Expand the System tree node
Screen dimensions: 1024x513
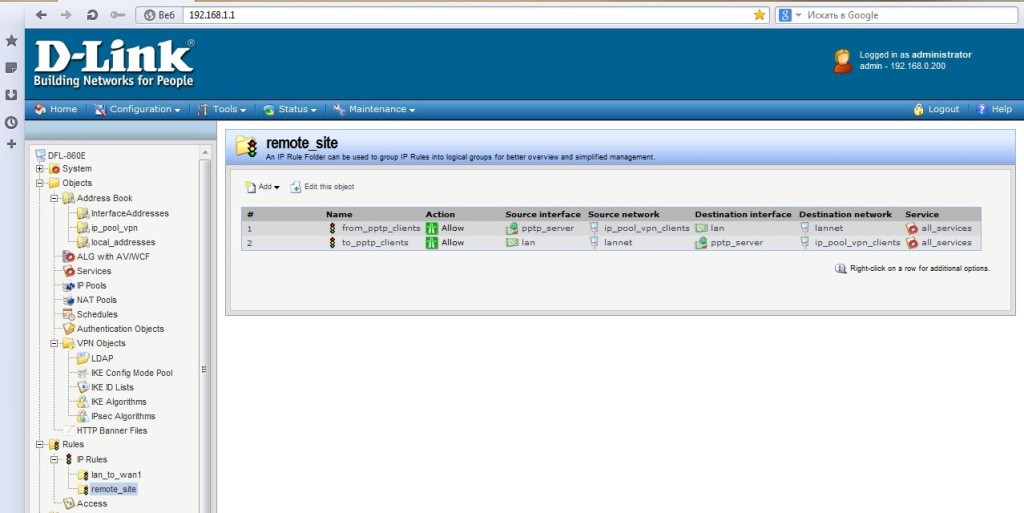40,168
